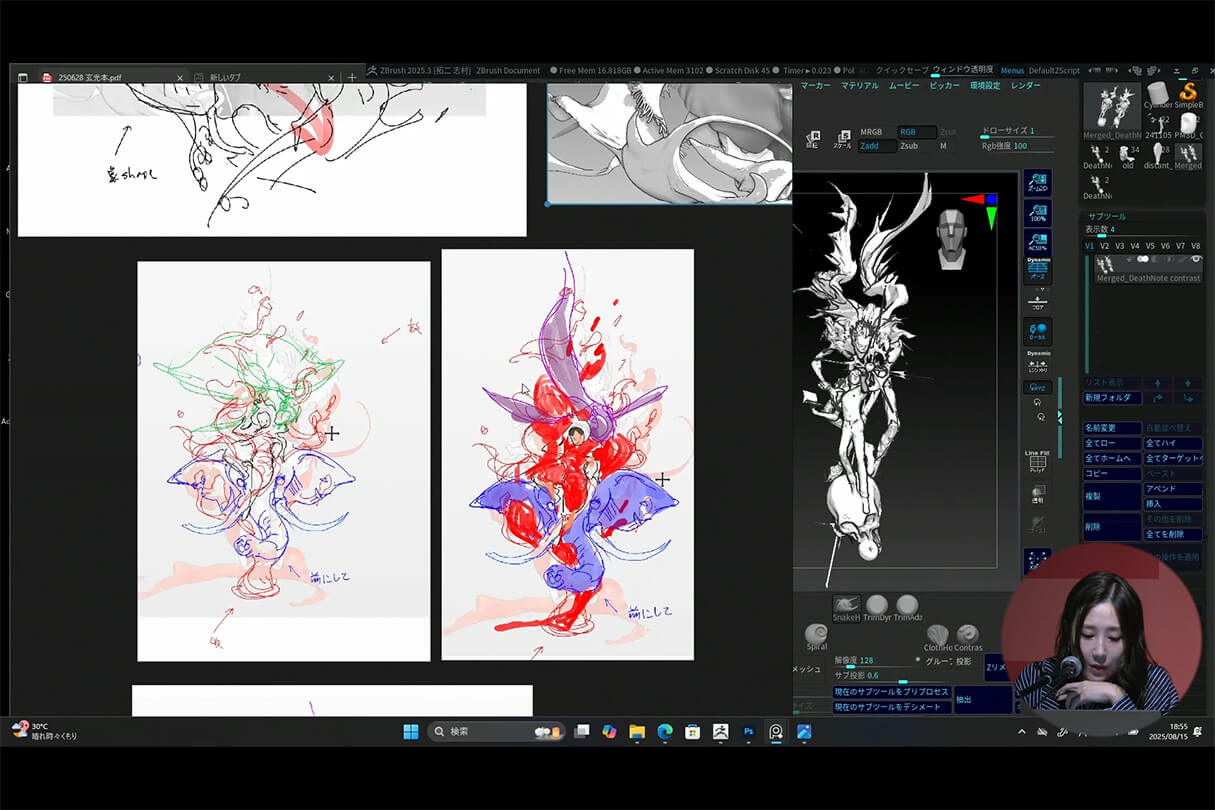The width and height of the screenshot is (1215, 810).
Task: Click the Transparency icon in right shelf
Action: (1037, 493)
